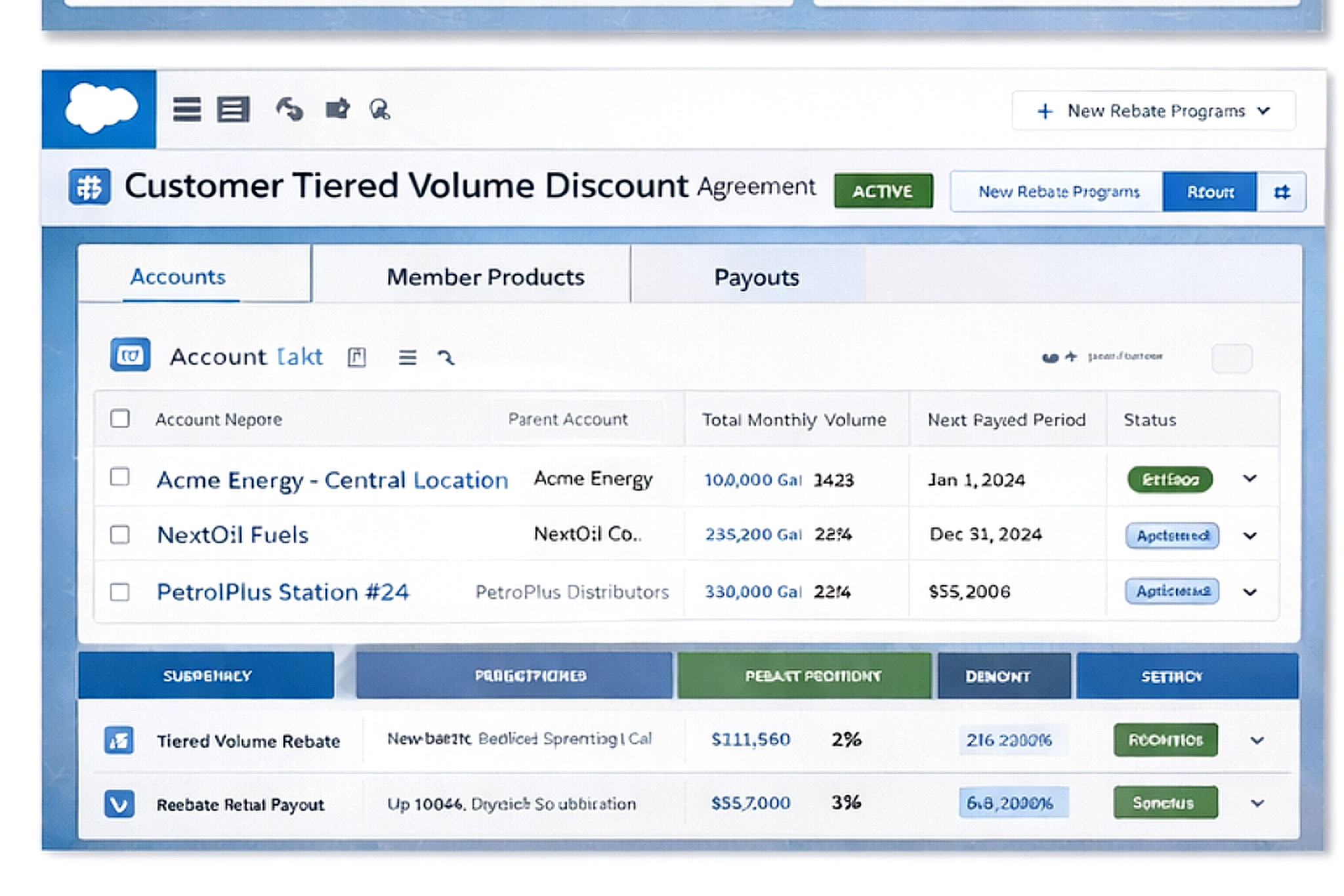The height and width of the screenshot is (896, 1344).
Task: Check the NextOil Fuels row checkbox
Action: coord(119,535)
